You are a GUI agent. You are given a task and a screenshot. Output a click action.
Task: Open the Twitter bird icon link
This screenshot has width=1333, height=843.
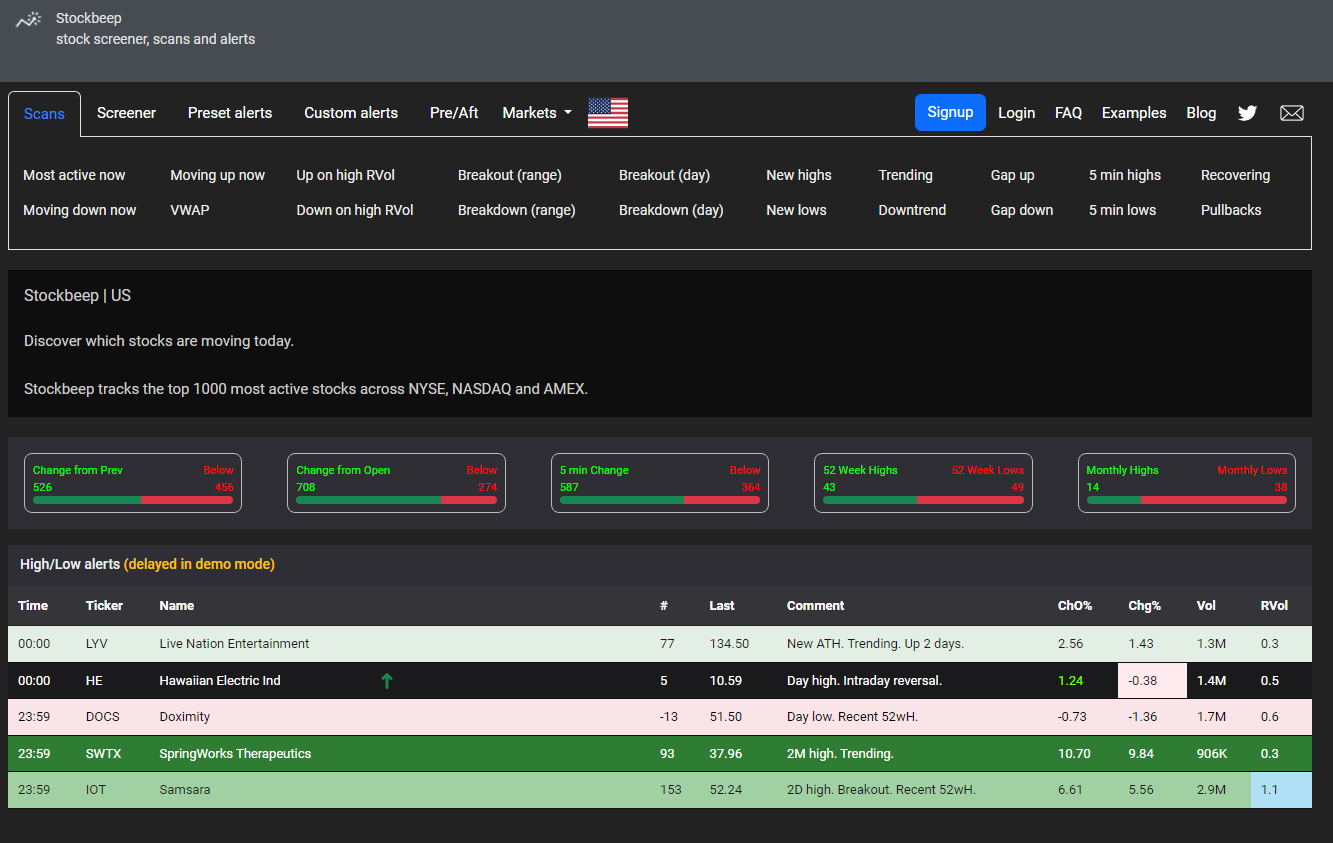click(x=1247, y=113)
